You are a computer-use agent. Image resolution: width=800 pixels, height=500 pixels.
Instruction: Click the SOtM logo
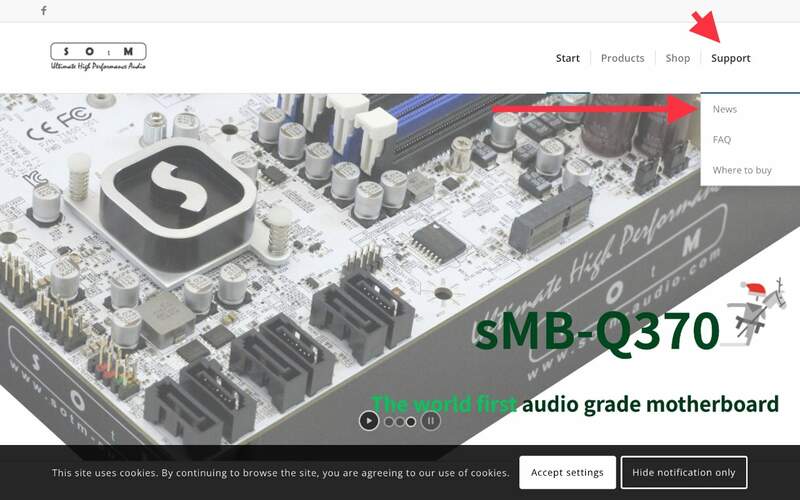pos(98,57)
